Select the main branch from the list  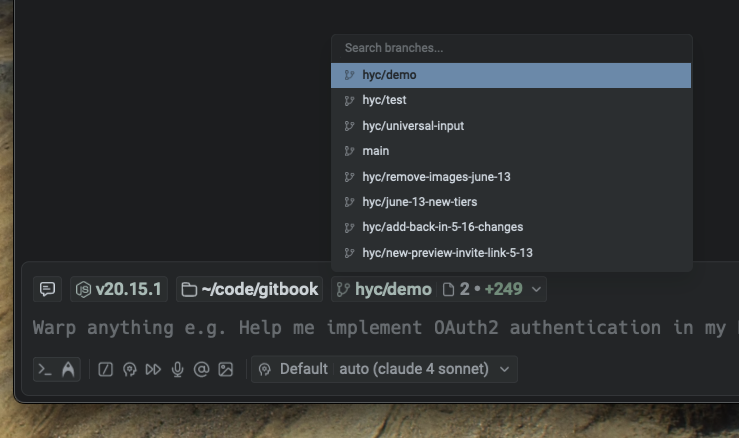click(376, 151)
